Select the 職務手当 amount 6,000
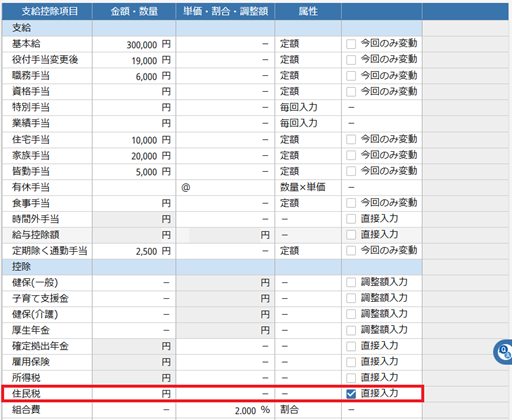This screenshot has width=512, height=420. coord(134,76)
